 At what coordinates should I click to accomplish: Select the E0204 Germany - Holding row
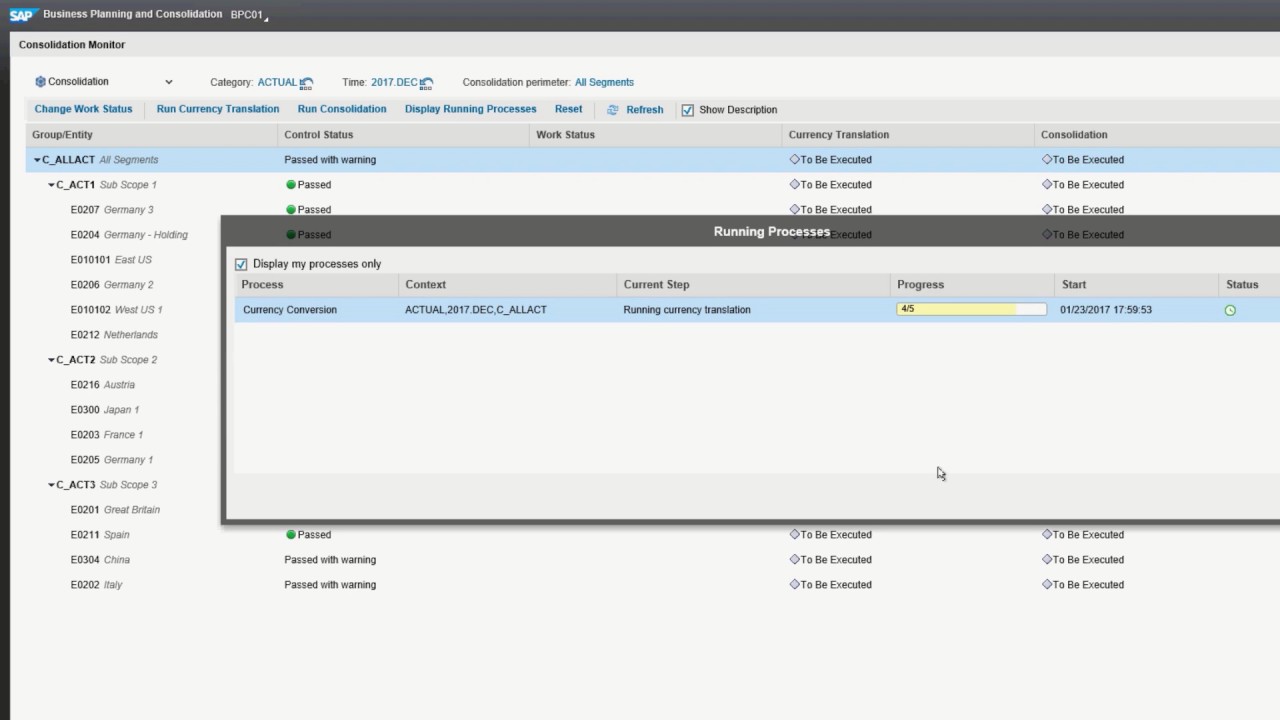(129, 235)
